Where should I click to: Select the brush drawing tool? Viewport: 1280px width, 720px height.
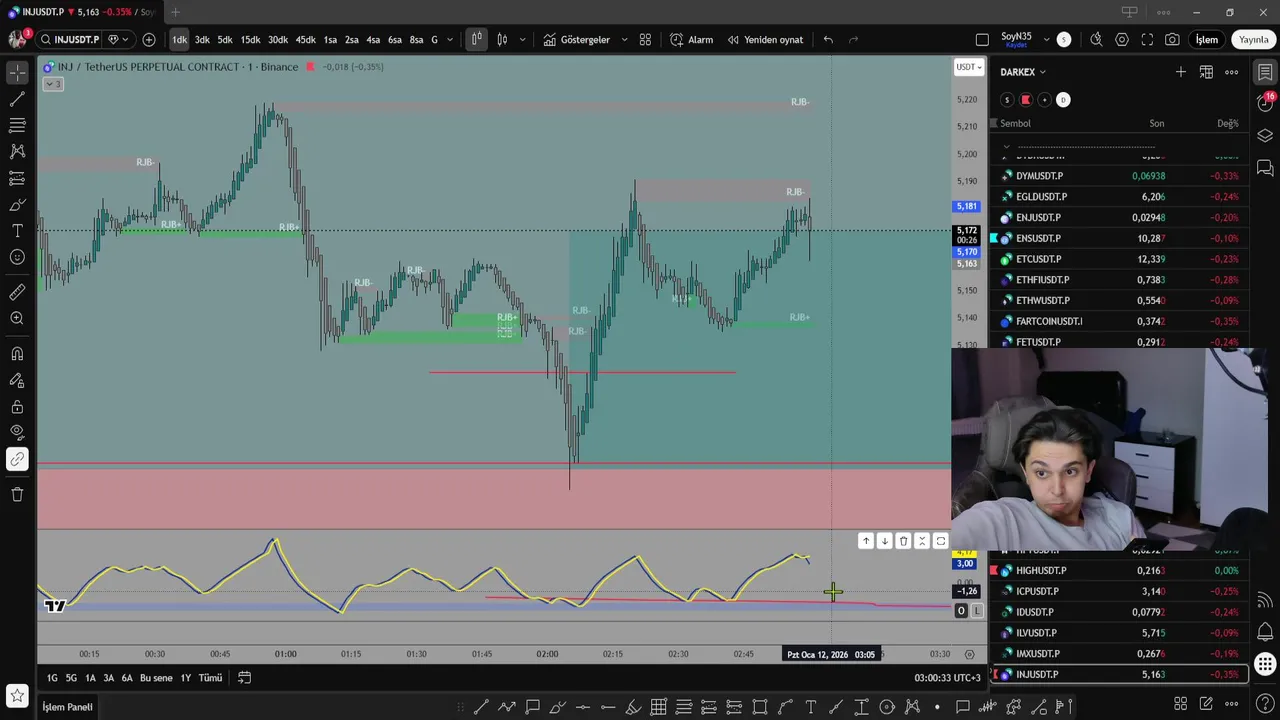pos(17,205)
